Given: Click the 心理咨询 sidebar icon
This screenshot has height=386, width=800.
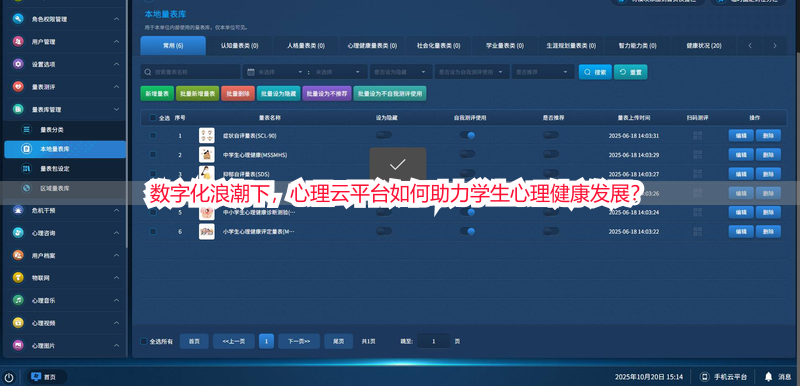Looking at the screenshot, I should 18,233.
